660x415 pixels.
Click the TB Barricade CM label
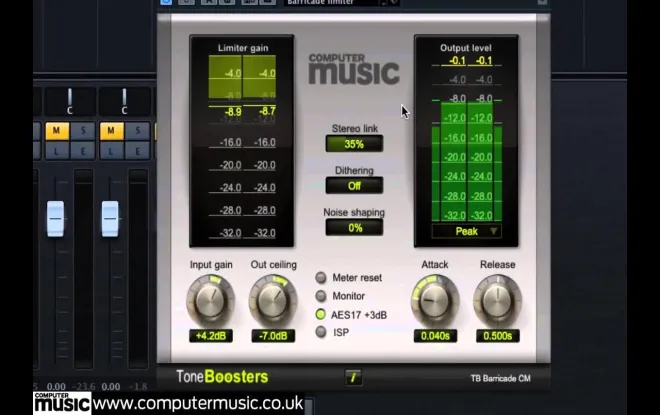[x=500, y=378]
